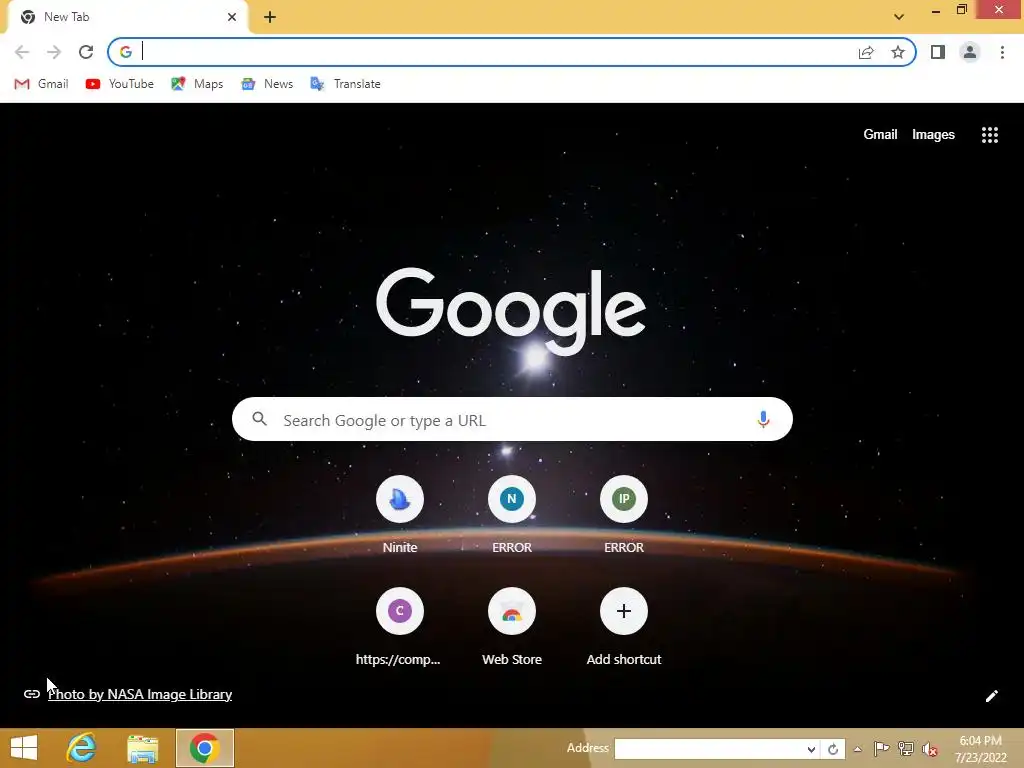1024x768 pixels.
Task: Open Chrome's three-dot menu
Action: click(1002, 52)
